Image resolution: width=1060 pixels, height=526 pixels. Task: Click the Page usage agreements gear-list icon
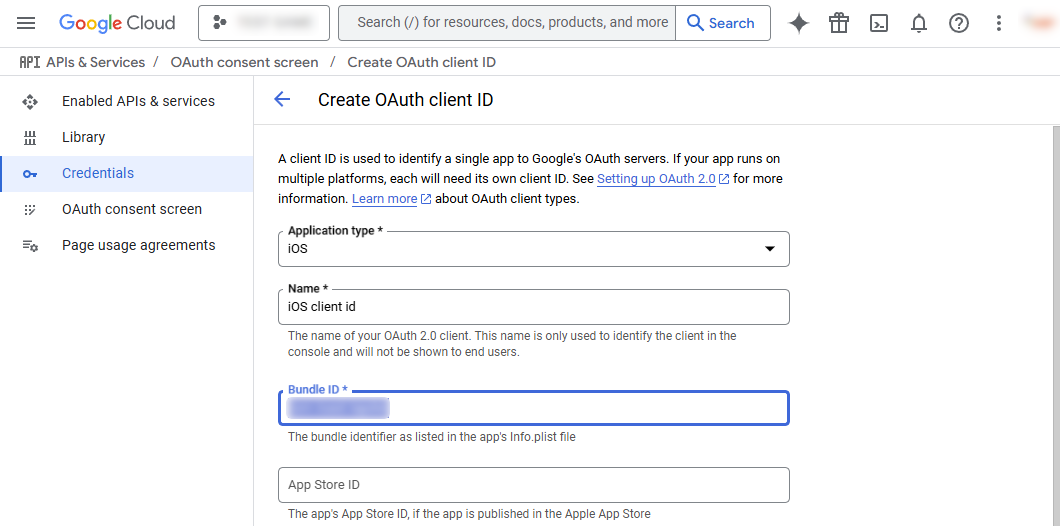[x=30, y=245]
